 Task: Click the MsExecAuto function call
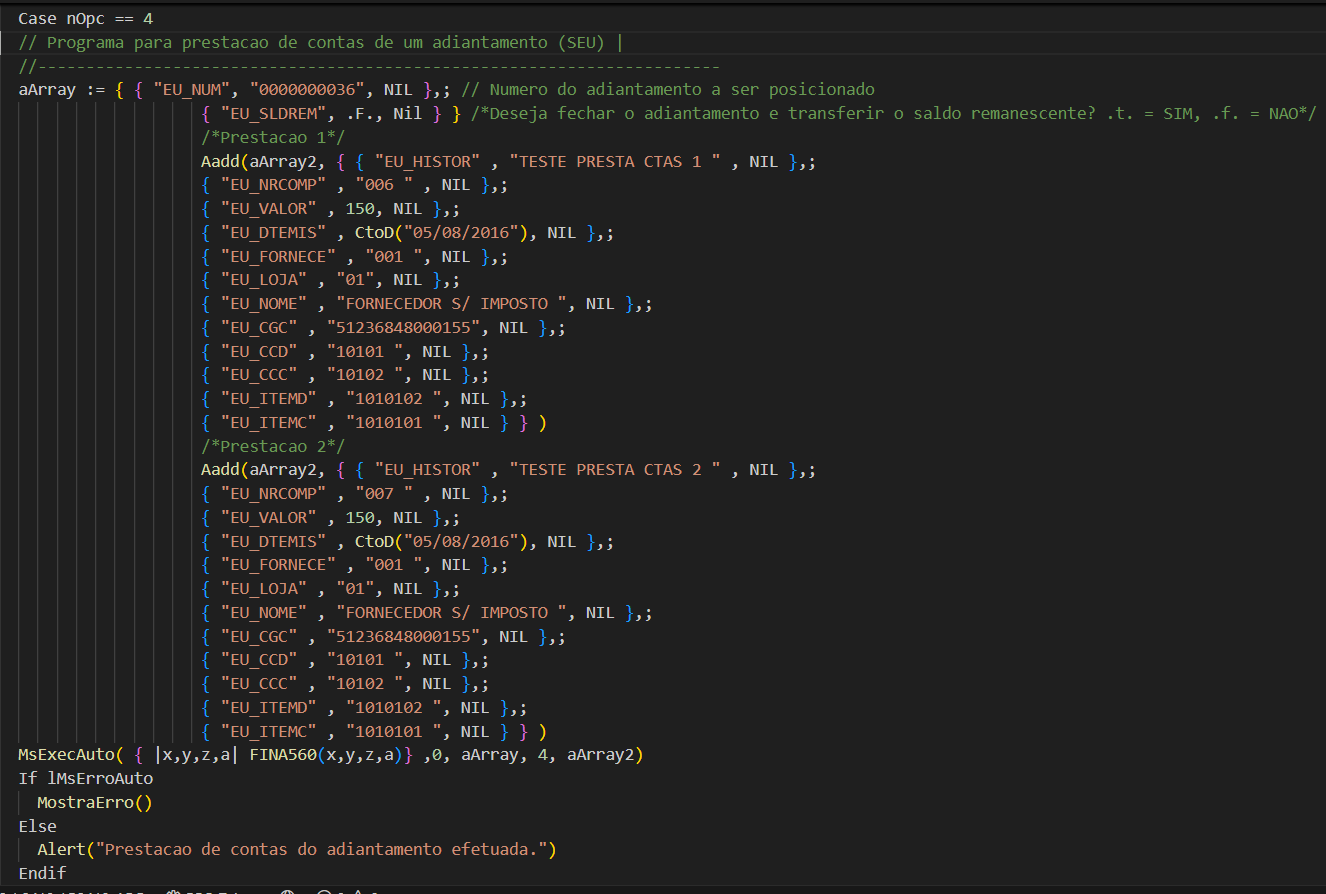(66, 755)
